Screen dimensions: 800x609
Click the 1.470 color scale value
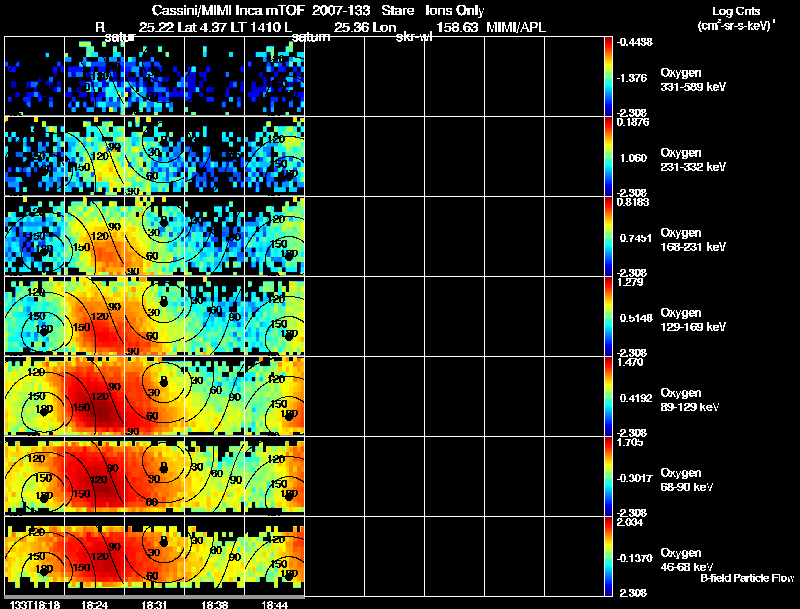[630, 363]
